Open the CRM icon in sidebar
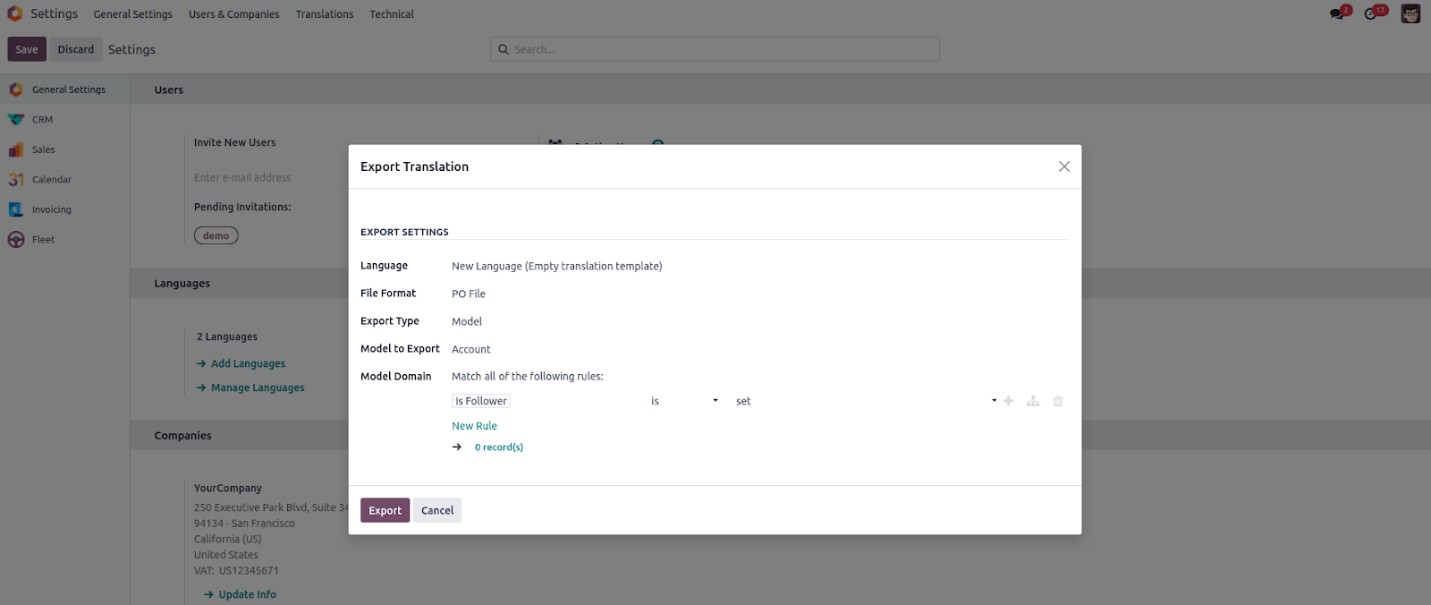The image size is (1431, 605). (16, 120)
